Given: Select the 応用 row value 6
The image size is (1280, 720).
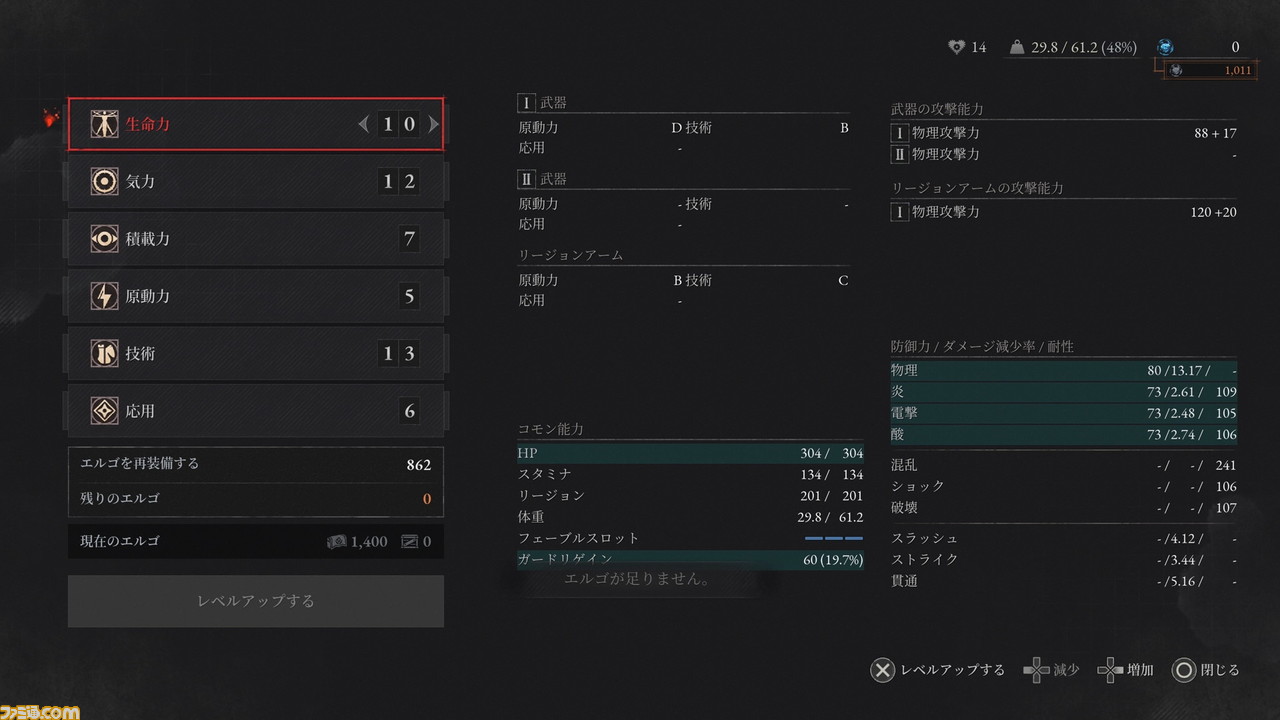Looking at the screenshot, I should point(408,411).
